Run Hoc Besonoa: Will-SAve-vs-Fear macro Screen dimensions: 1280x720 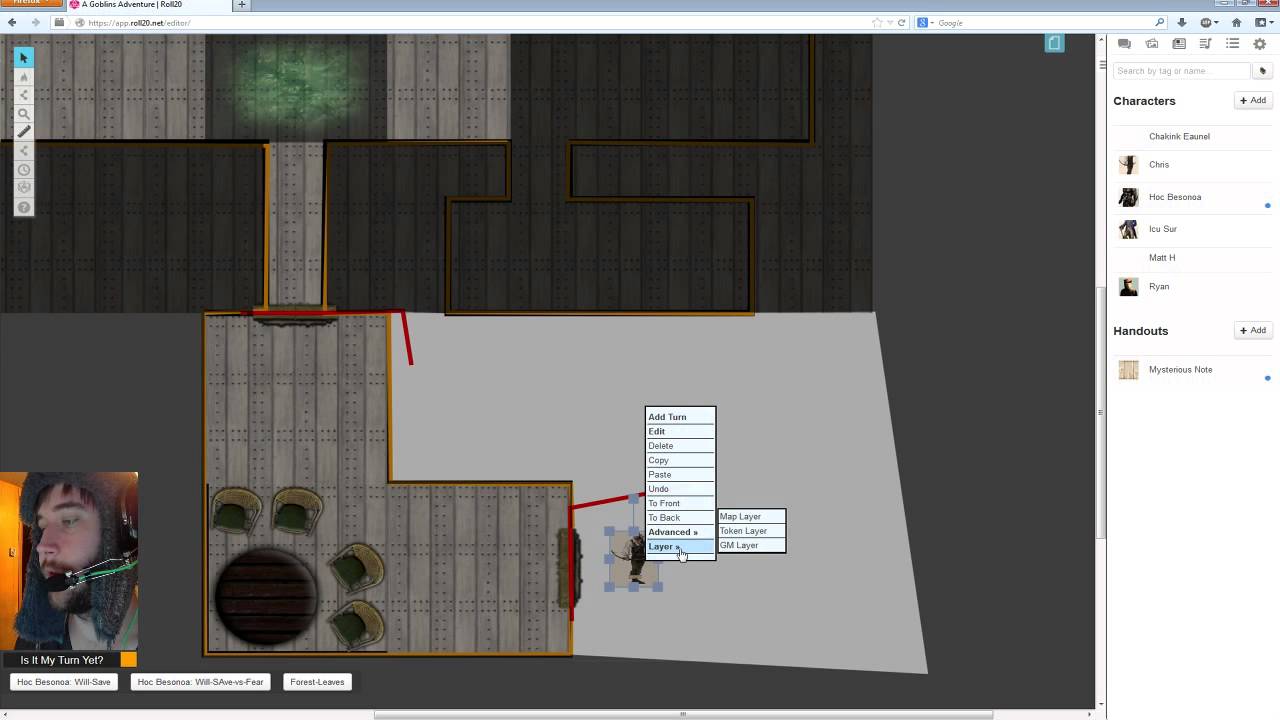coord(200,682)
